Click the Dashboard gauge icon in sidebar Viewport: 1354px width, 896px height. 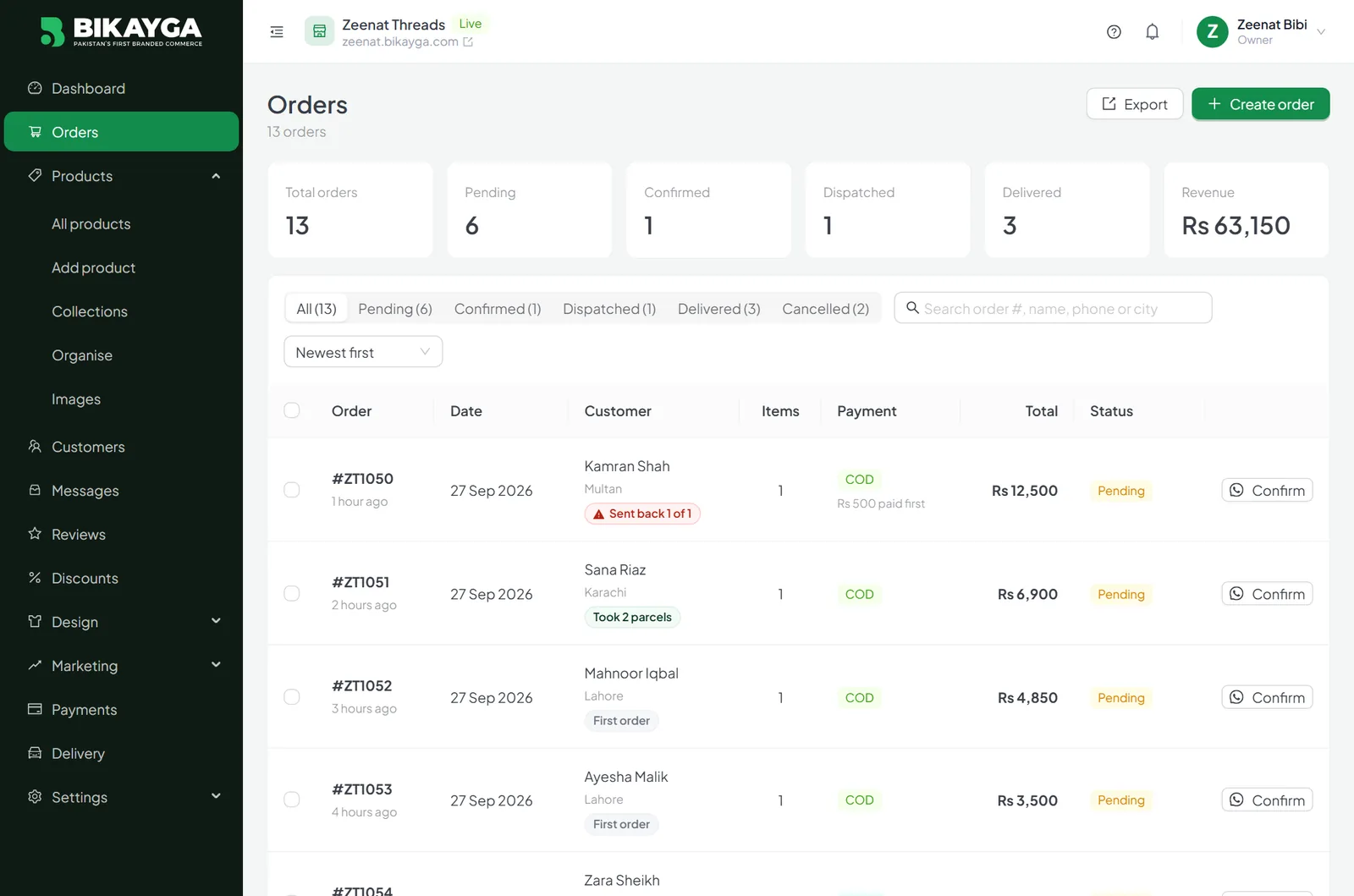(35, 88)
